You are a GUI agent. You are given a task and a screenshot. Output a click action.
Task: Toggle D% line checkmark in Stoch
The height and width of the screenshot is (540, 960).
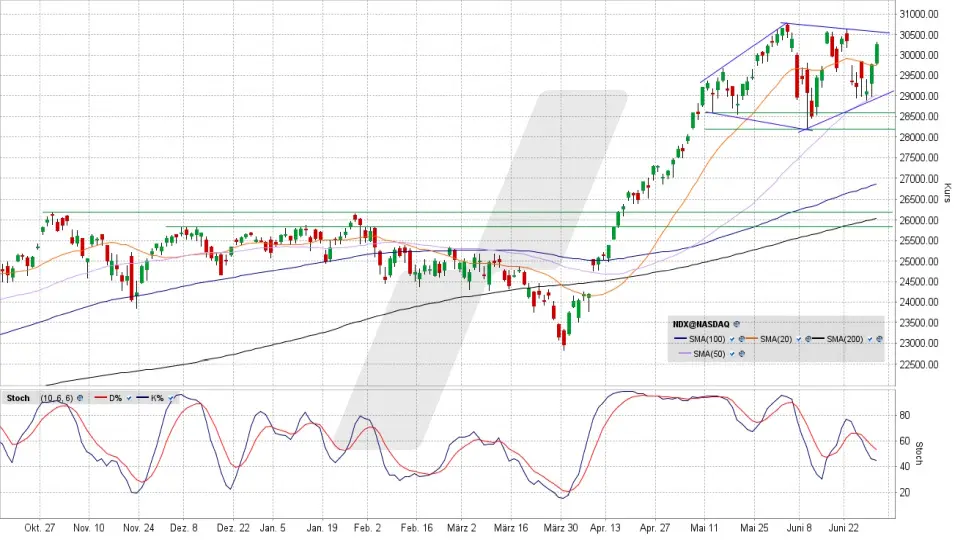point(129,398)
